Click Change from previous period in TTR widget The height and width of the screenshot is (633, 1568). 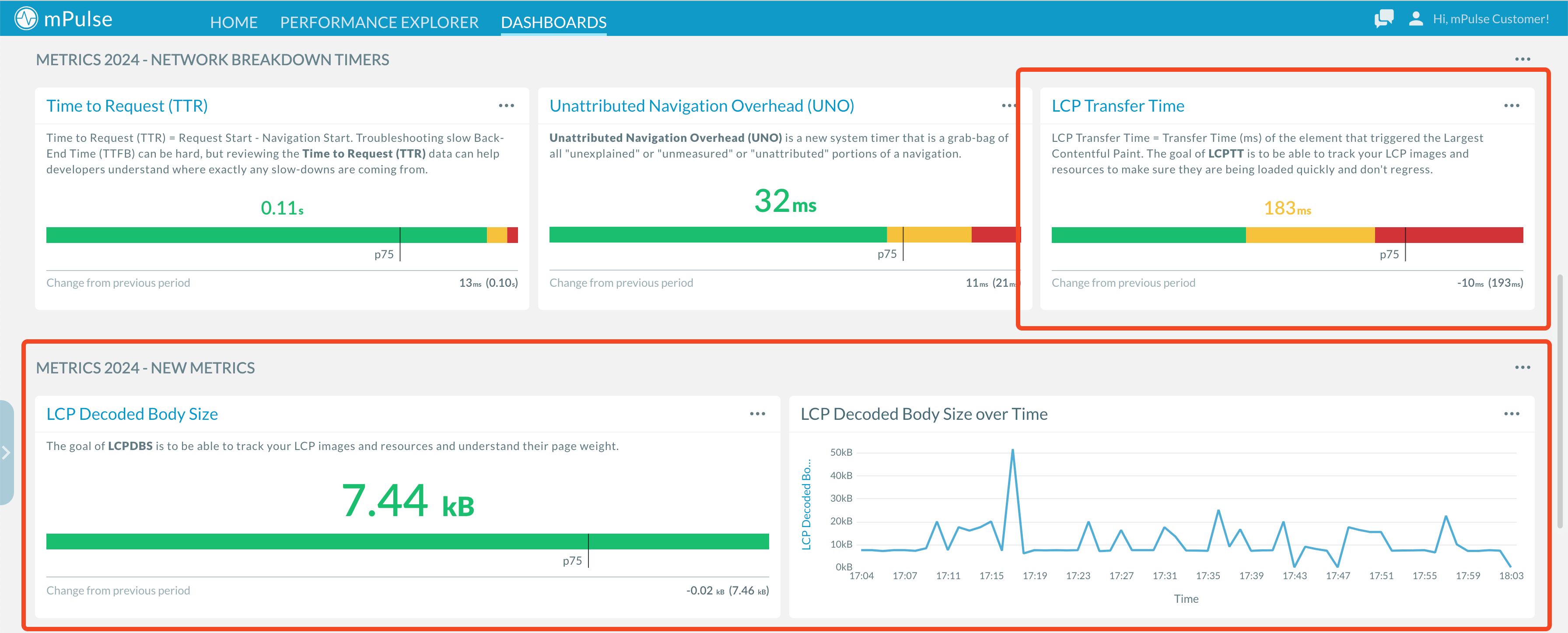[118, 283]
